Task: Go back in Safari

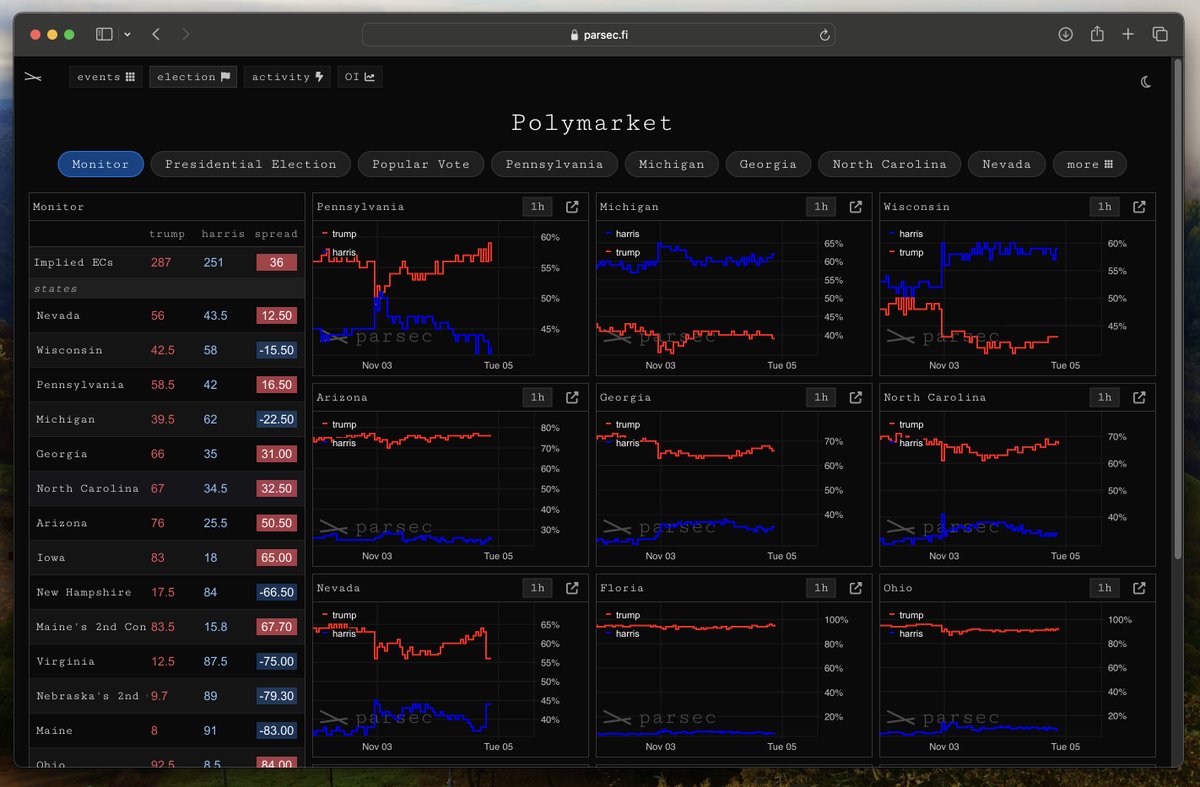Action: point(156,34)
